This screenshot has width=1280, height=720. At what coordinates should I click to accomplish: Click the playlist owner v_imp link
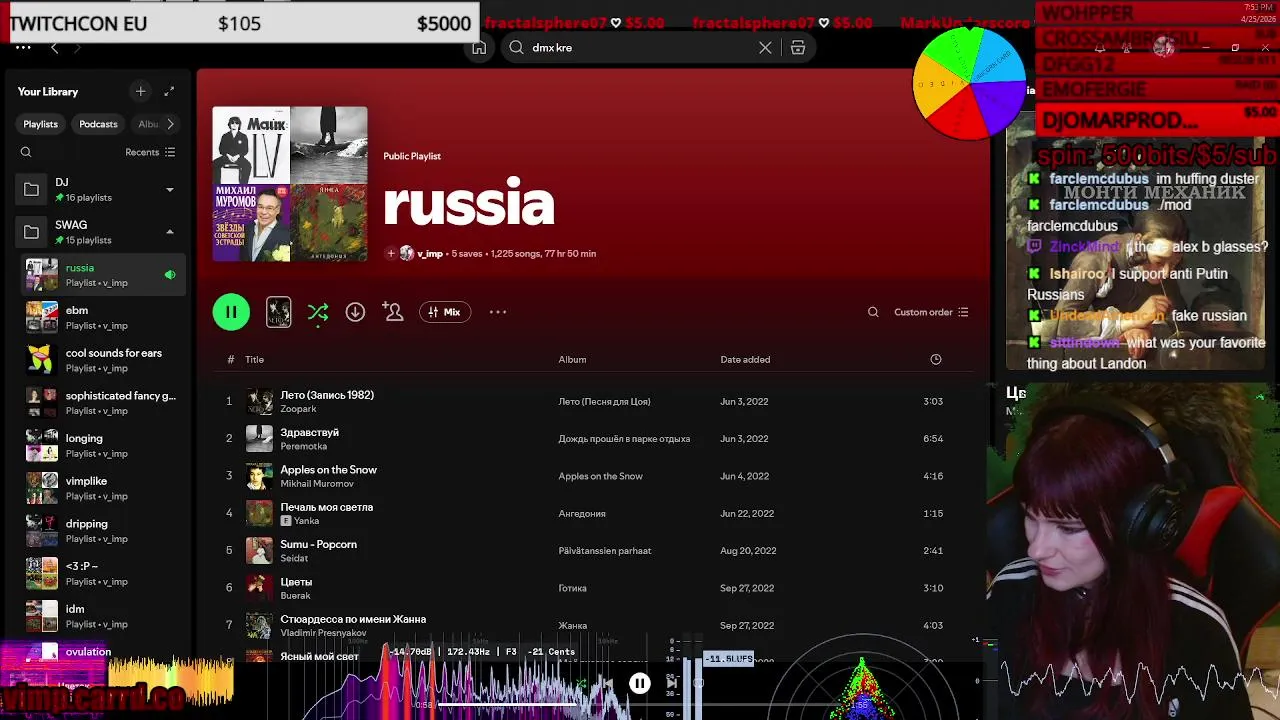point(430,254)
